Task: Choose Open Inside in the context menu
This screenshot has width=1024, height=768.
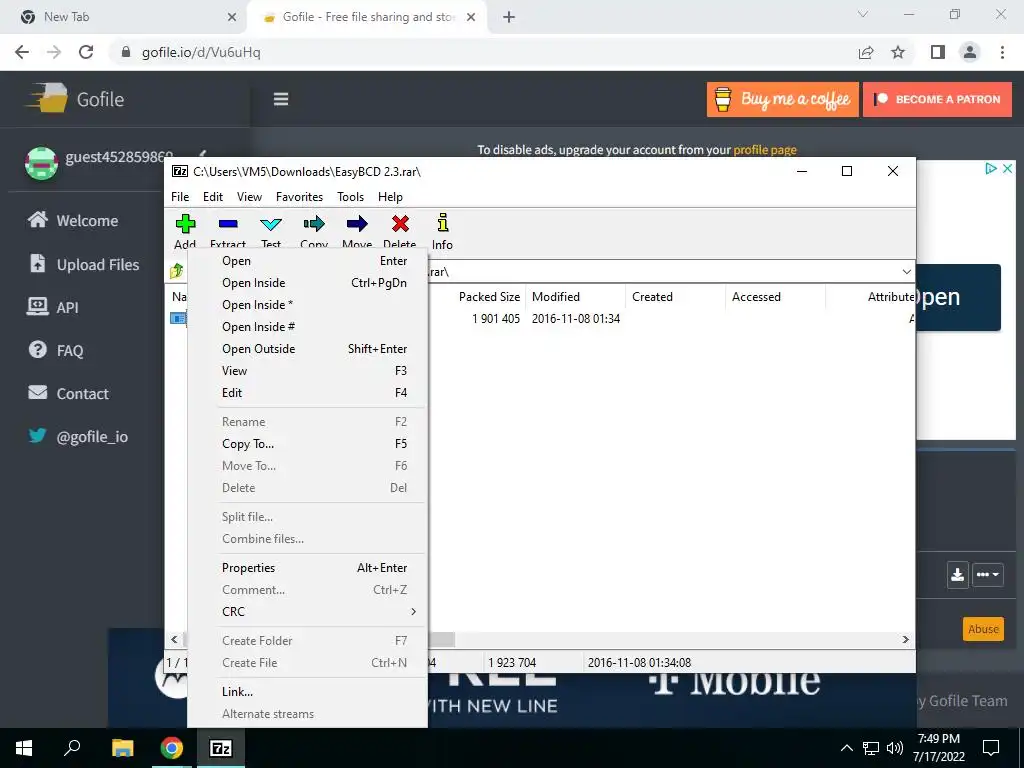Action: (x=307, y=283)
